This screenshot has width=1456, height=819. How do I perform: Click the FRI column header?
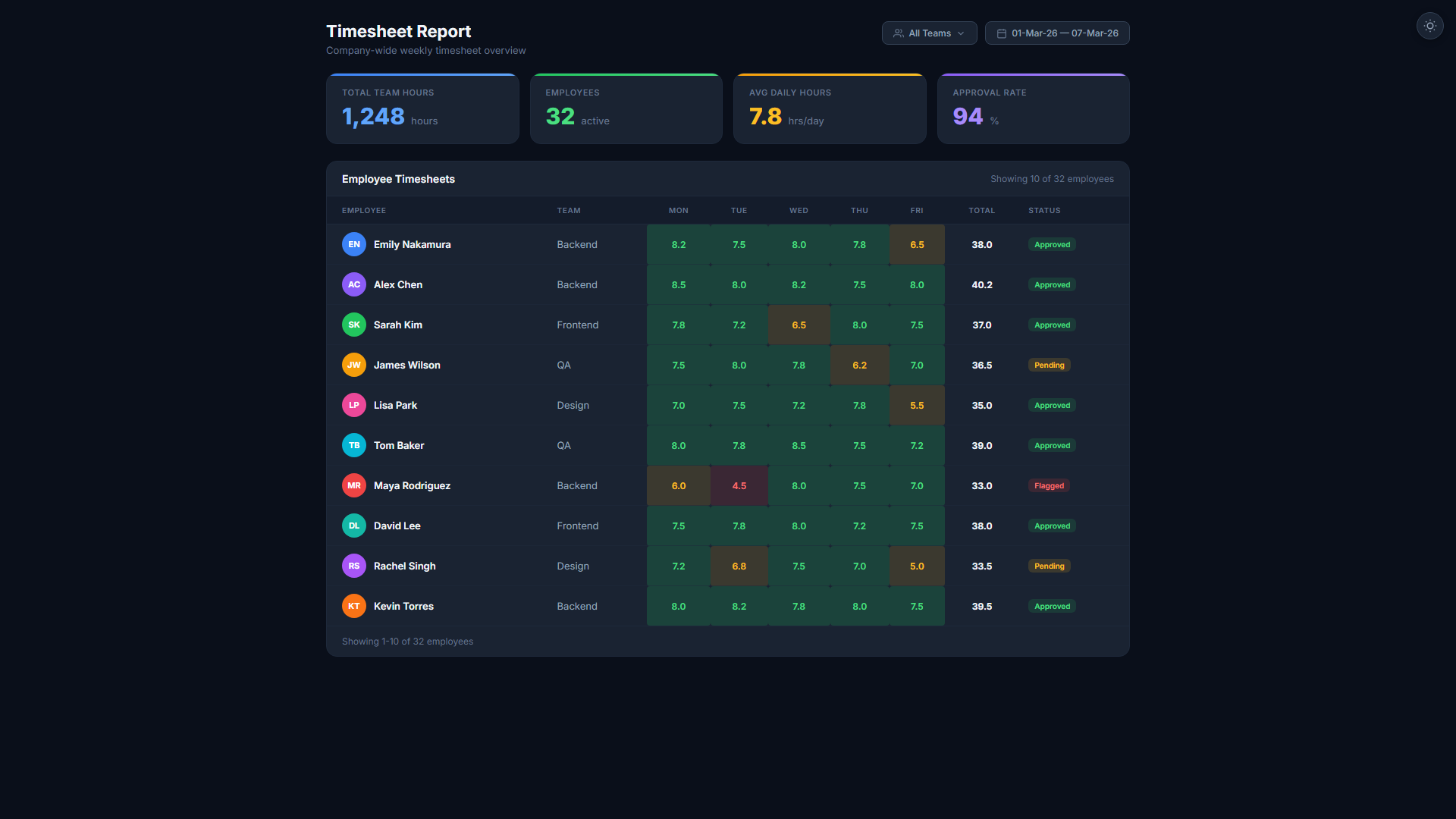pyautogui.click(x=917, y=211)
